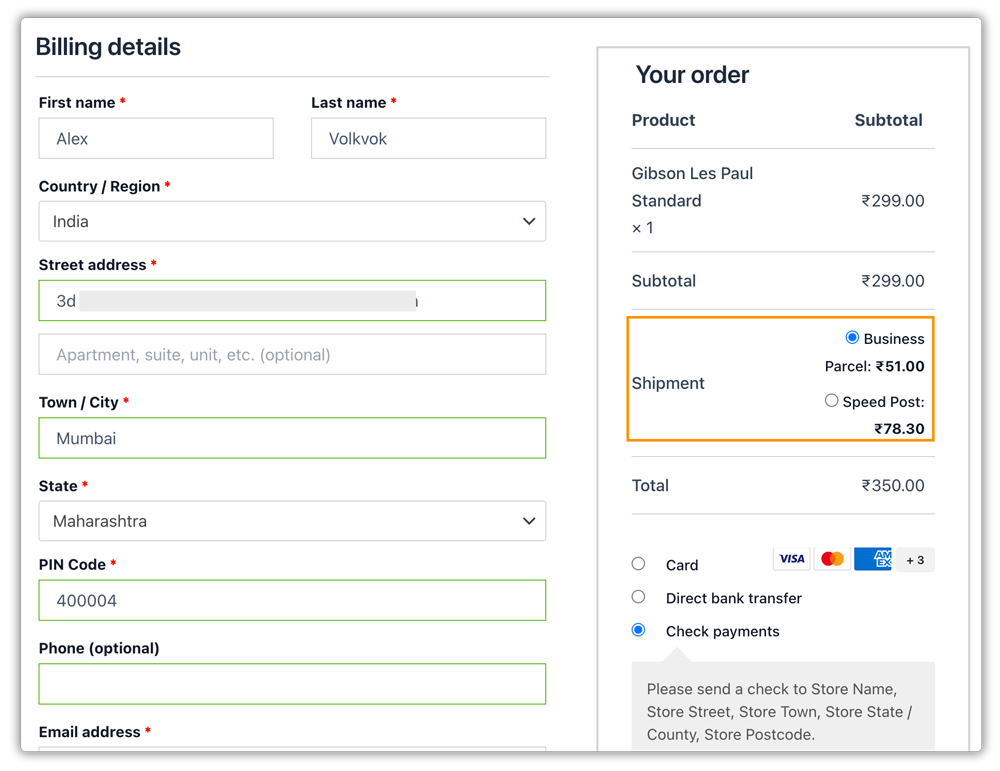Open the State dropdown showing Maharashtra
The width and height of the screenshot is (1000, 771).
click(x=292, y=521)
